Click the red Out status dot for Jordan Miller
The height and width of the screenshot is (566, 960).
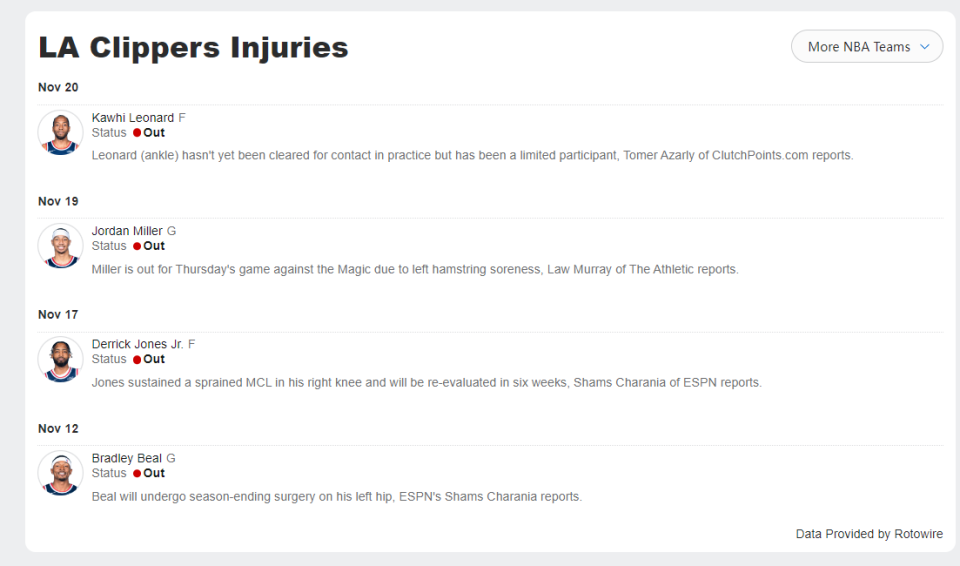pyautogui.click(x=137, y=246)
